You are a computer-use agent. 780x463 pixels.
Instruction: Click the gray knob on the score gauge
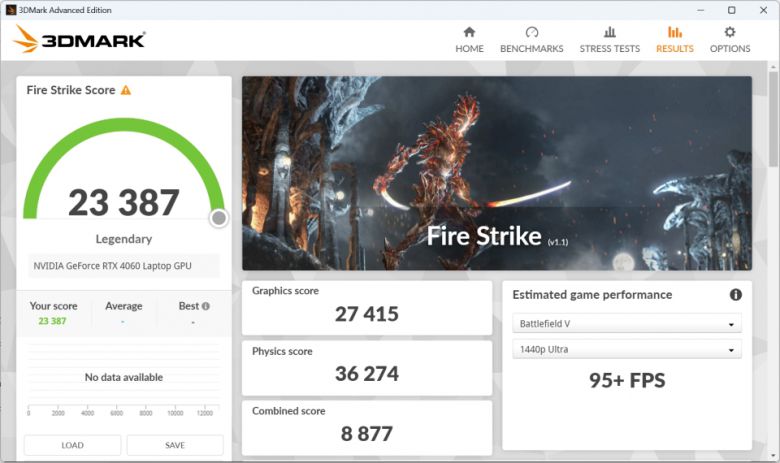(219, 218)
